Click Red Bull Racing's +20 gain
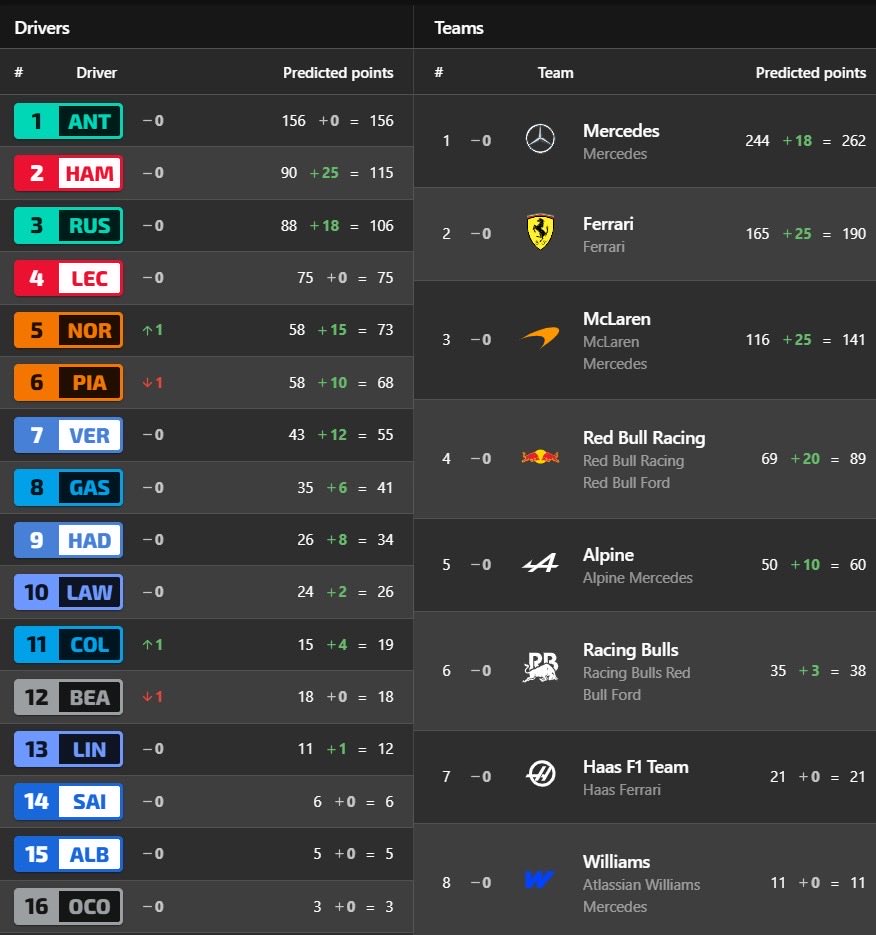 804,459
